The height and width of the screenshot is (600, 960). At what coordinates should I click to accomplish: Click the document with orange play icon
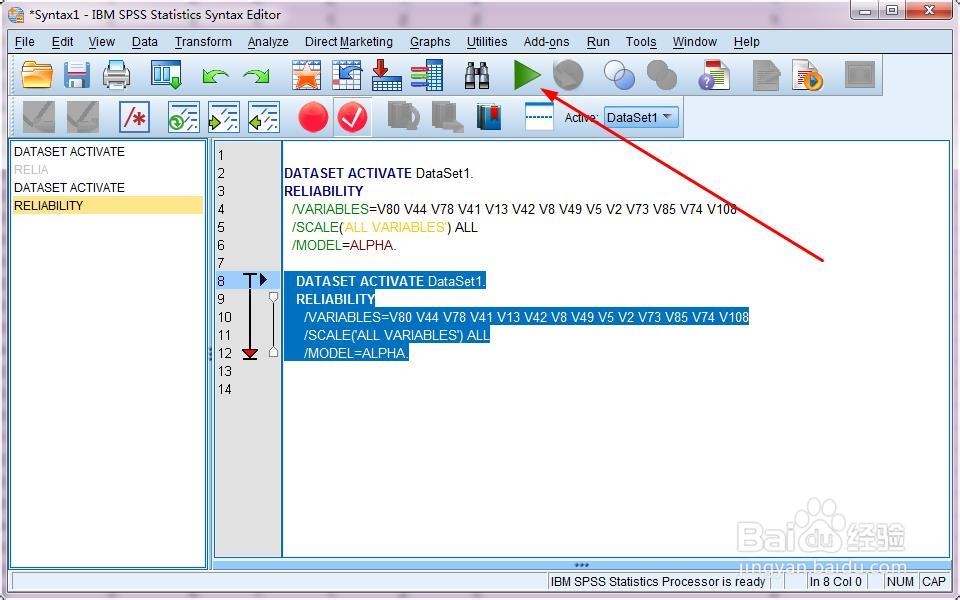click(x=807, y=75)
